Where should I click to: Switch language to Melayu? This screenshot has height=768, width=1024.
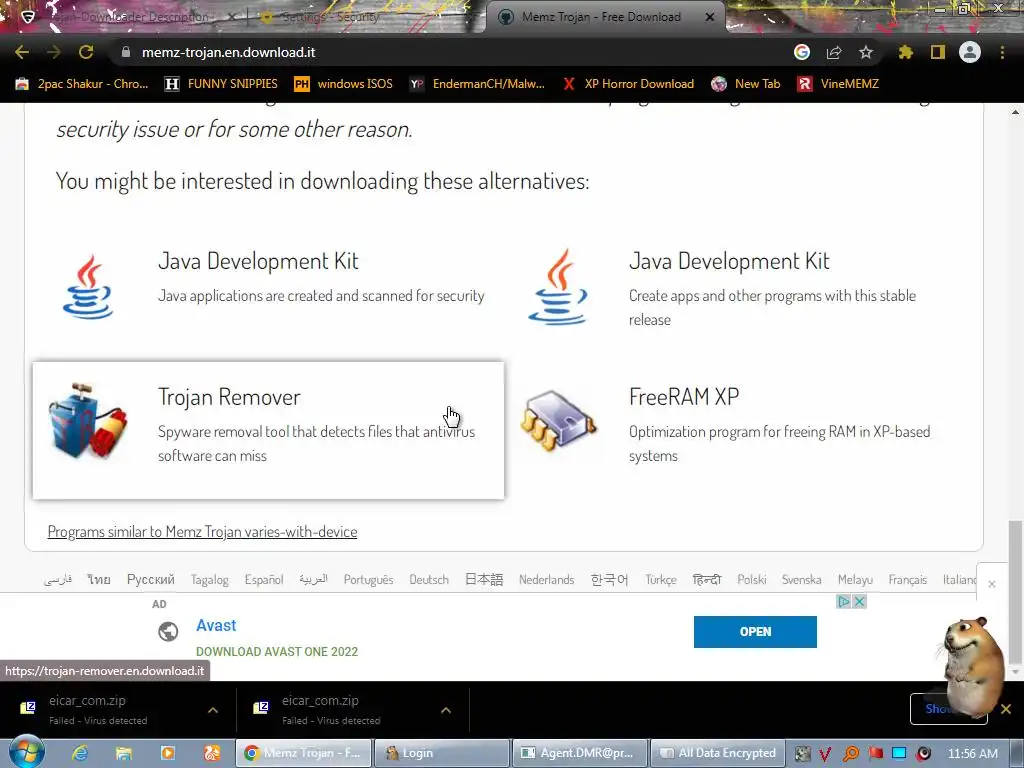click(855, 579)
